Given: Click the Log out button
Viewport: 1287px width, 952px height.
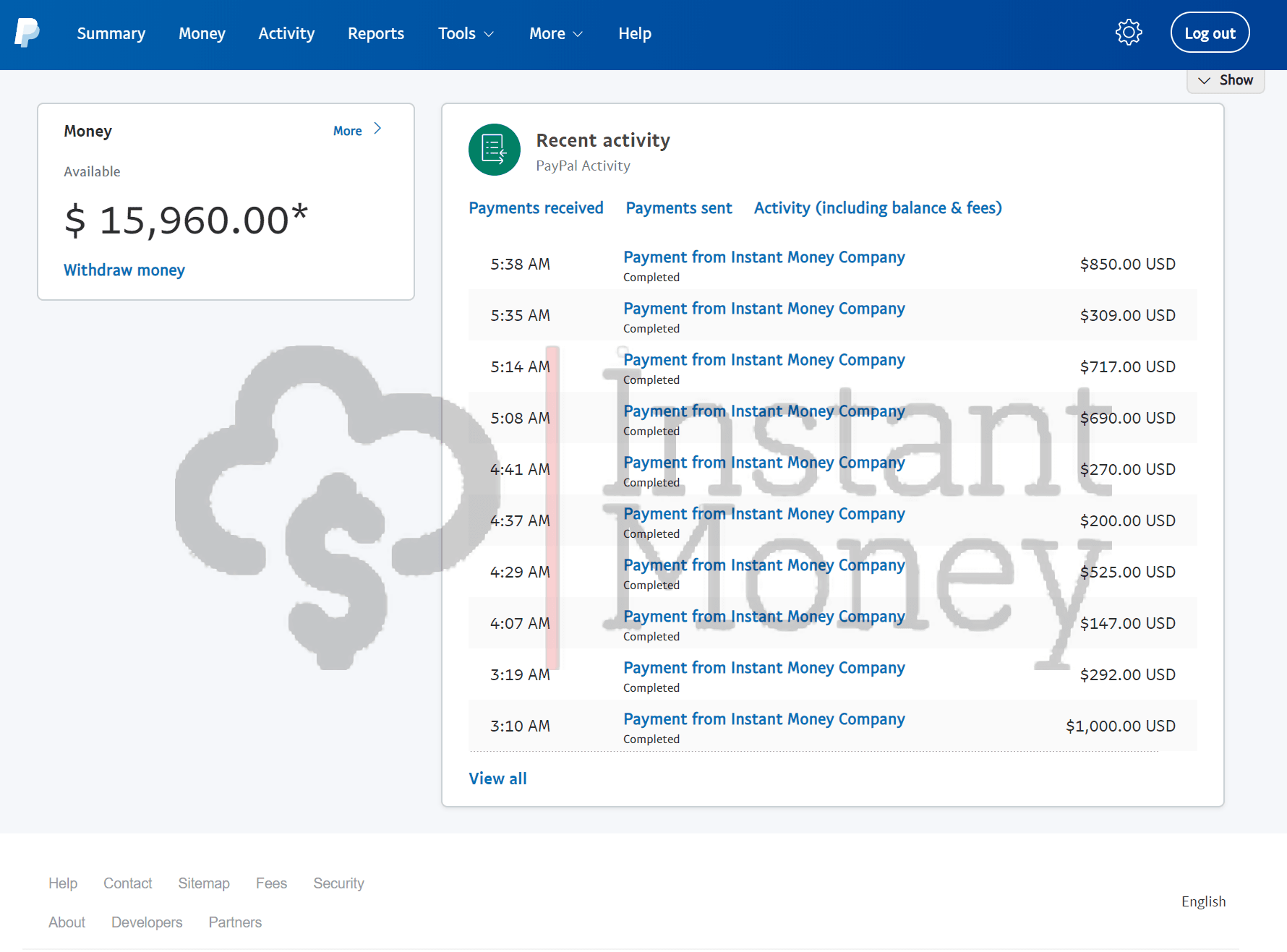Looking at the screenshot, I should point(1210,33).
